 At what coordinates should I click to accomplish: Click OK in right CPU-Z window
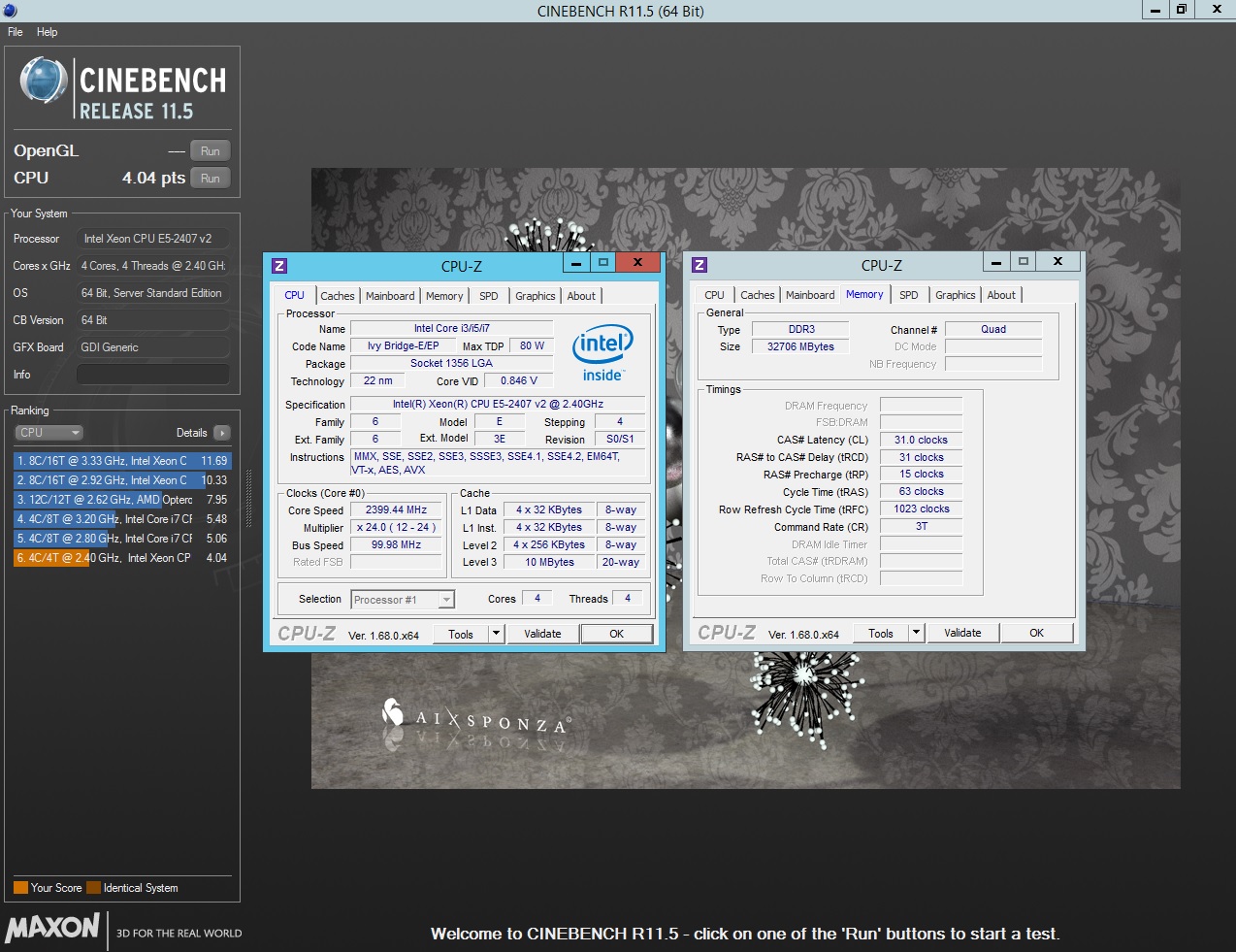(x=1036, y=633)
